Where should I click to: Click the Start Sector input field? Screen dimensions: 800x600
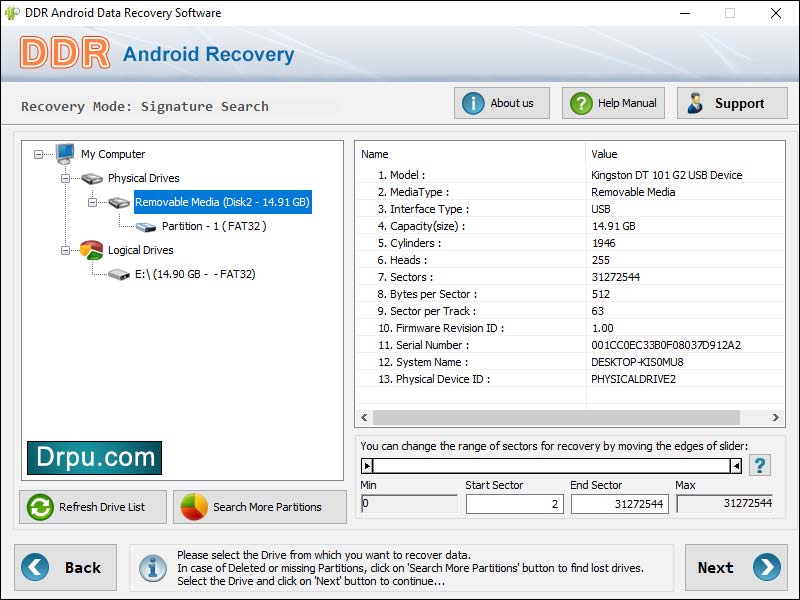[x=513, y=504]
